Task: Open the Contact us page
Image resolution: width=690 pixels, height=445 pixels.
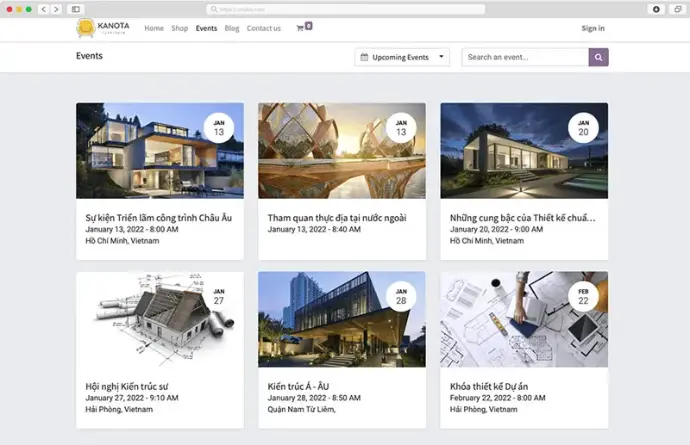Action: [x=264, y=28]
